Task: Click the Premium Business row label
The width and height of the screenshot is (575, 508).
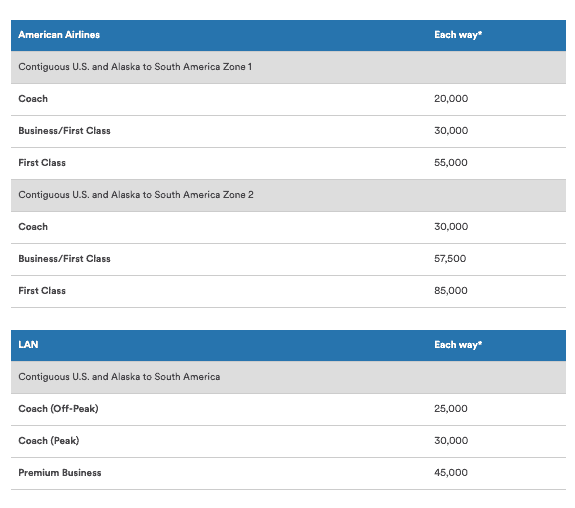Action: tap(60, 473)
